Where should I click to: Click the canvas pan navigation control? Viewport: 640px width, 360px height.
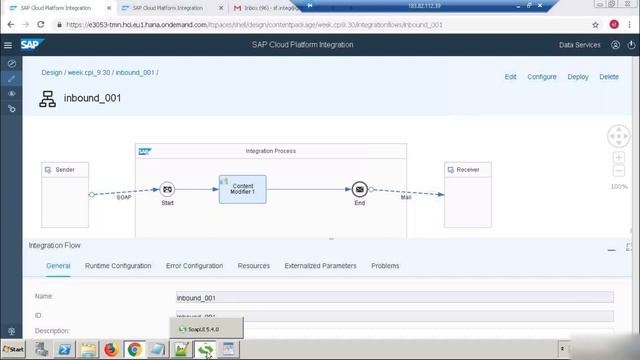[x=619, y=136]
